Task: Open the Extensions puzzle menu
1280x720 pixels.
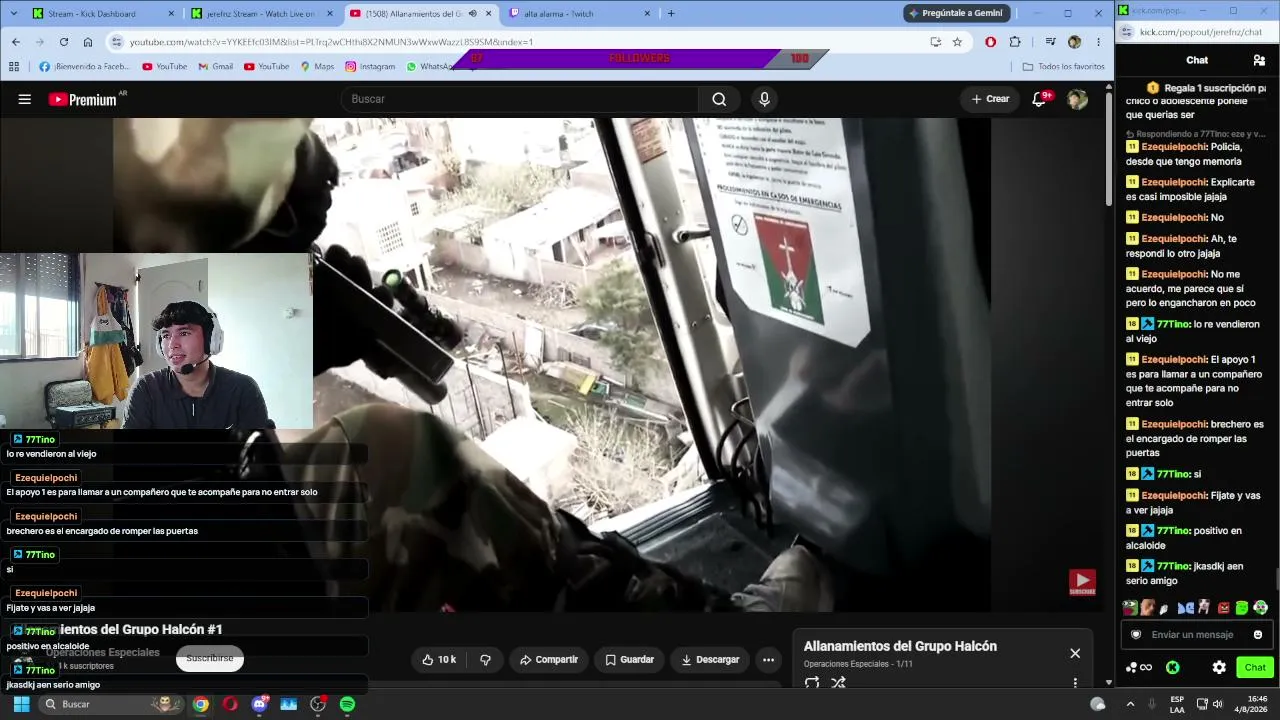Action: pyautogui.click(x=1015, y=42)
